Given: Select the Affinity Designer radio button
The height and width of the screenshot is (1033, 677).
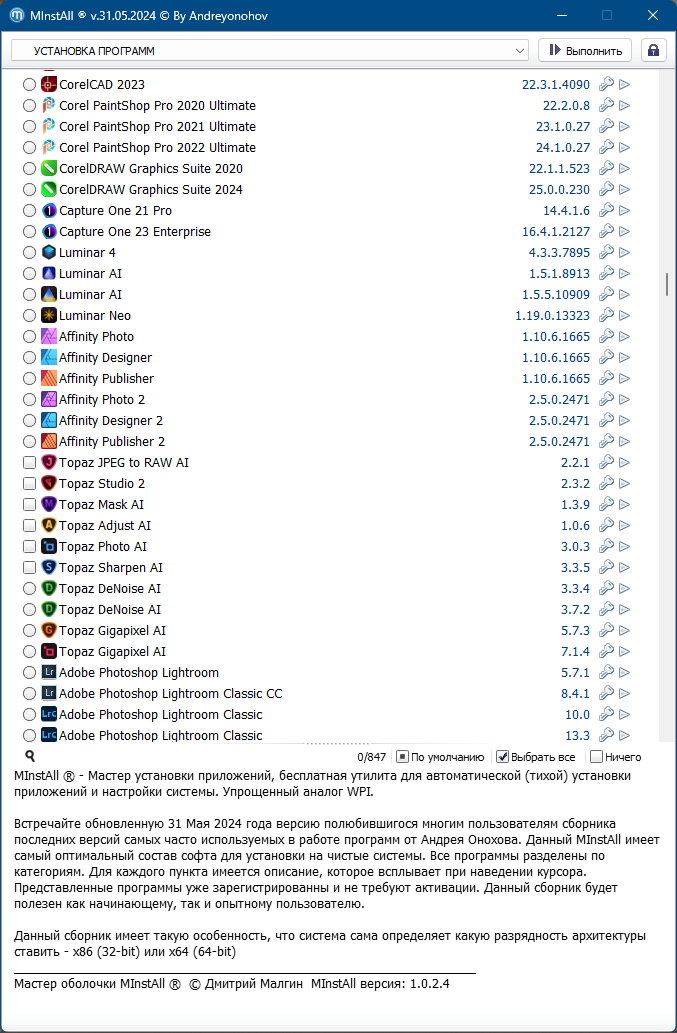Looking at the screenshot, I should coord(29,358).
